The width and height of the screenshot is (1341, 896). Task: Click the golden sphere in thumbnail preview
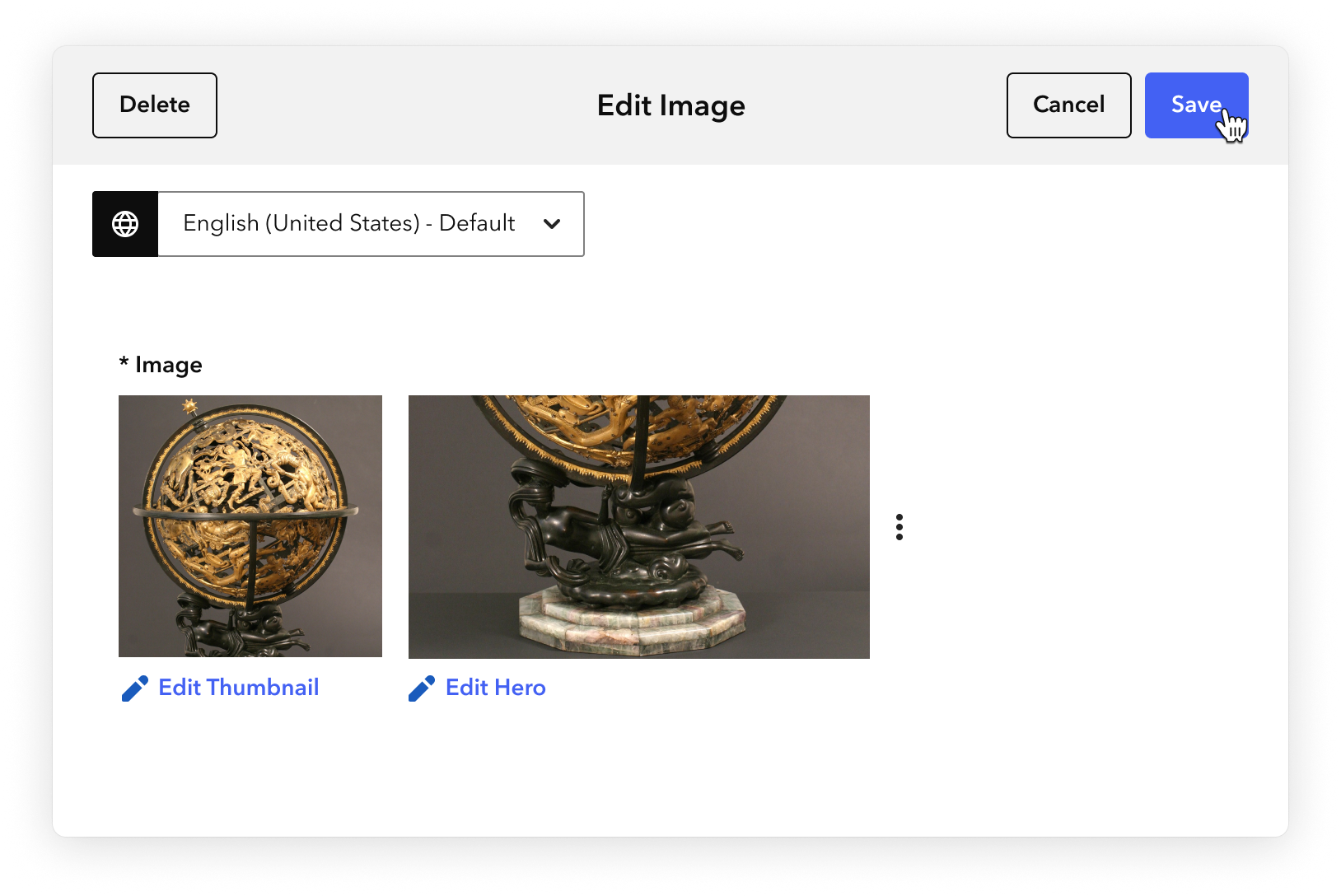click(243, 500)
